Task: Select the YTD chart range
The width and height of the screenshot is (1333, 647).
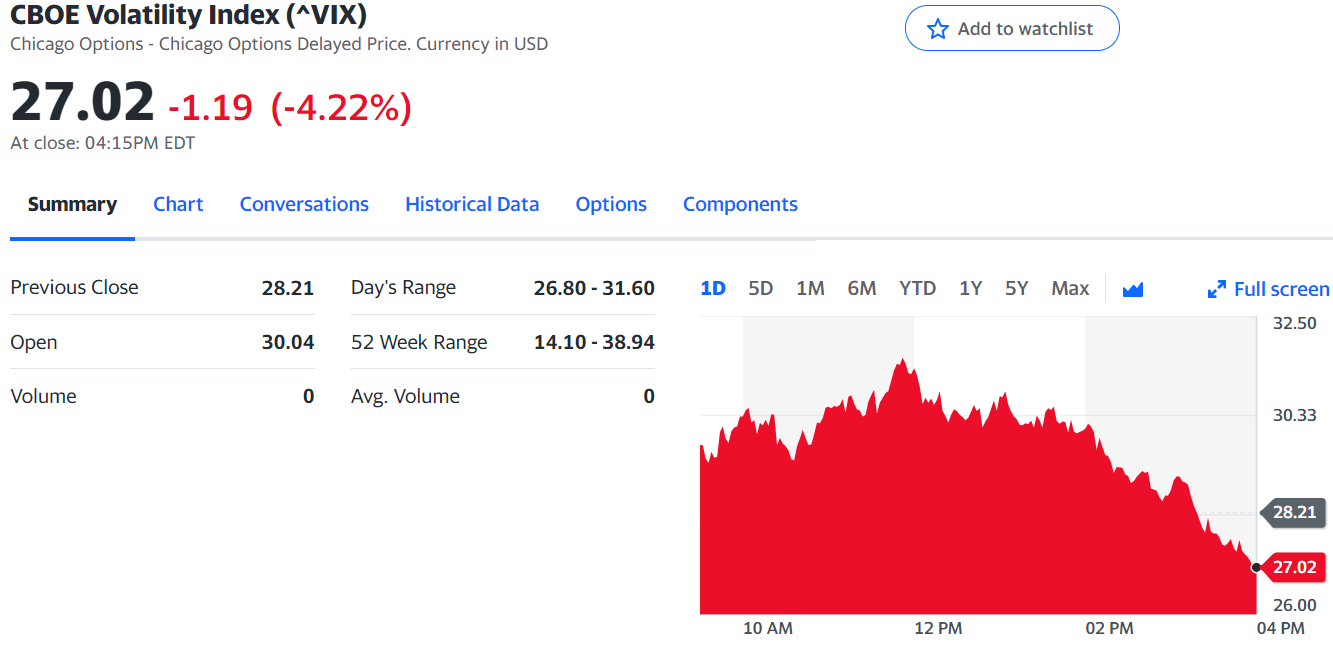Action: point(918,288)
